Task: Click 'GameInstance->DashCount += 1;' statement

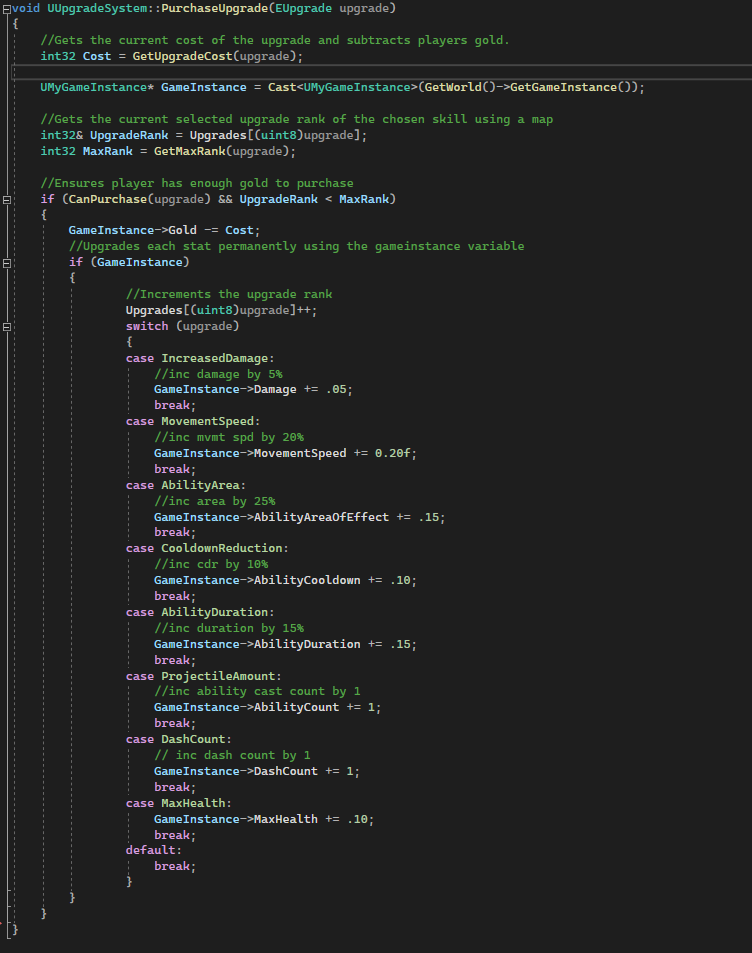Action: coord(257,771)
